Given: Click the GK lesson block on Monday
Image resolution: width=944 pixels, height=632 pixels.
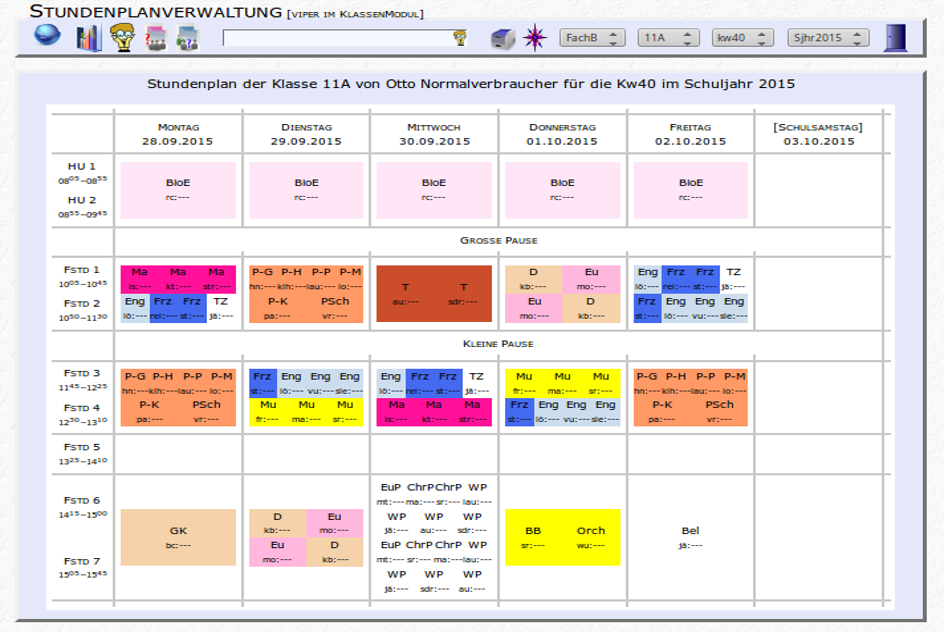Looking at the screenshot, I should pyautogui.click(x=178, y=538).
